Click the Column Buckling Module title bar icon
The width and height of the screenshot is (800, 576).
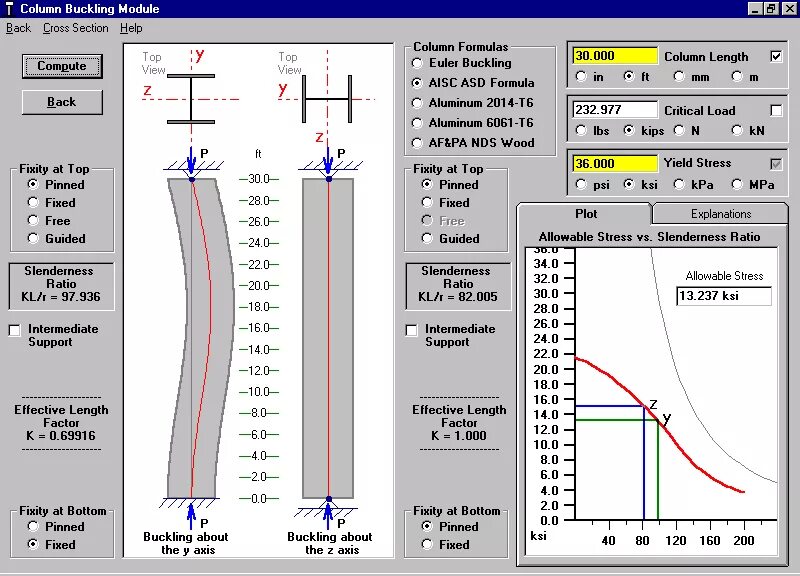(x=10, y=9)
